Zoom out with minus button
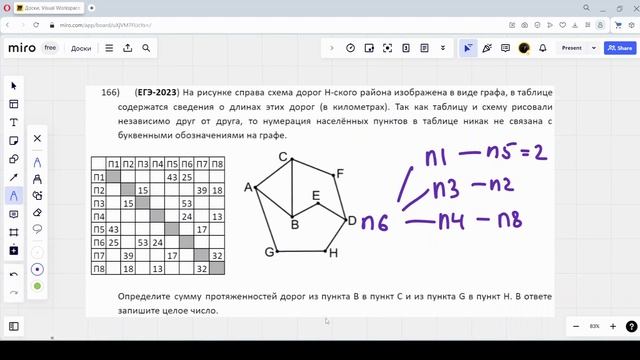The width and height of the screenshot is (640, 360). point(576,326)
